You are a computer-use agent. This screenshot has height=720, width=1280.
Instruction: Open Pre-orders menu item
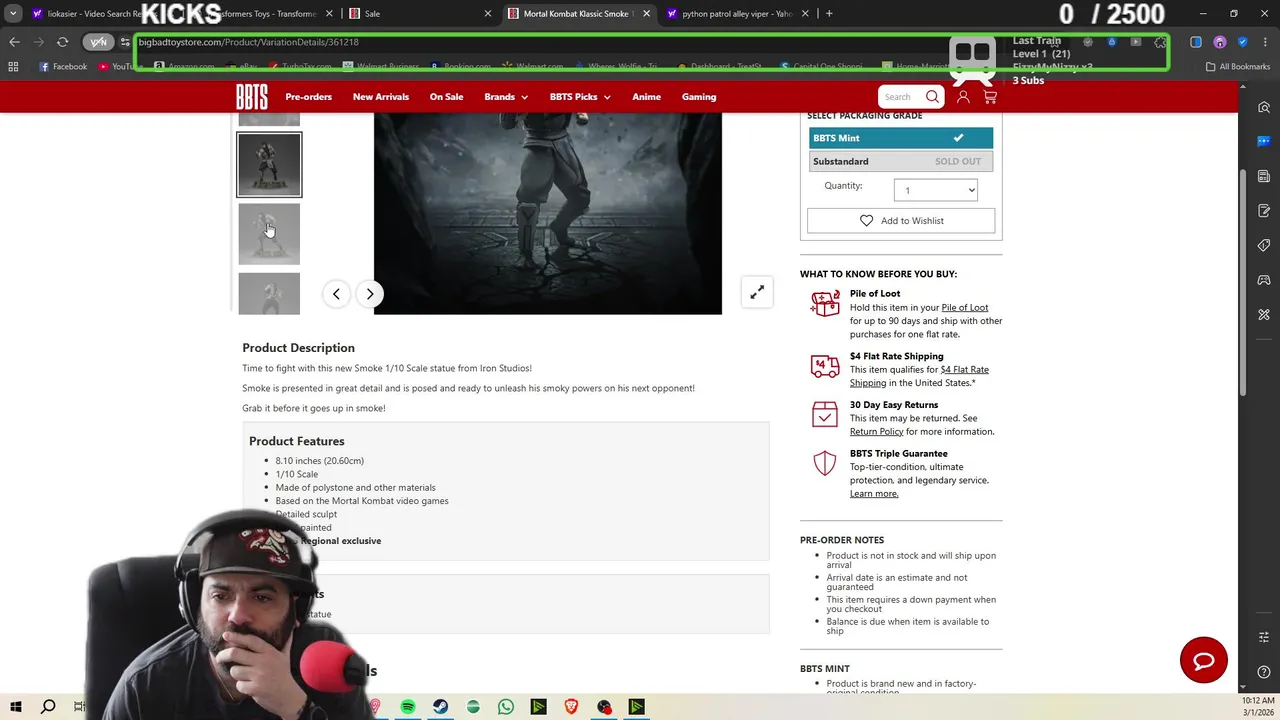(308, 97)
